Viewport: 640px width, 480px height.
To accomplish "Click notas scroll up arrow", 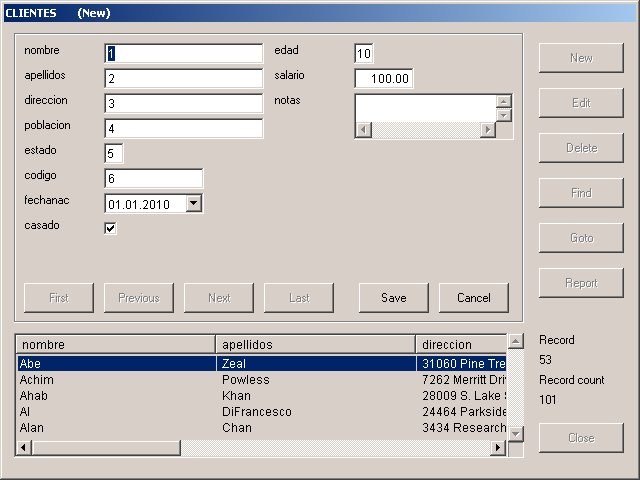I will tap(504, 101).
